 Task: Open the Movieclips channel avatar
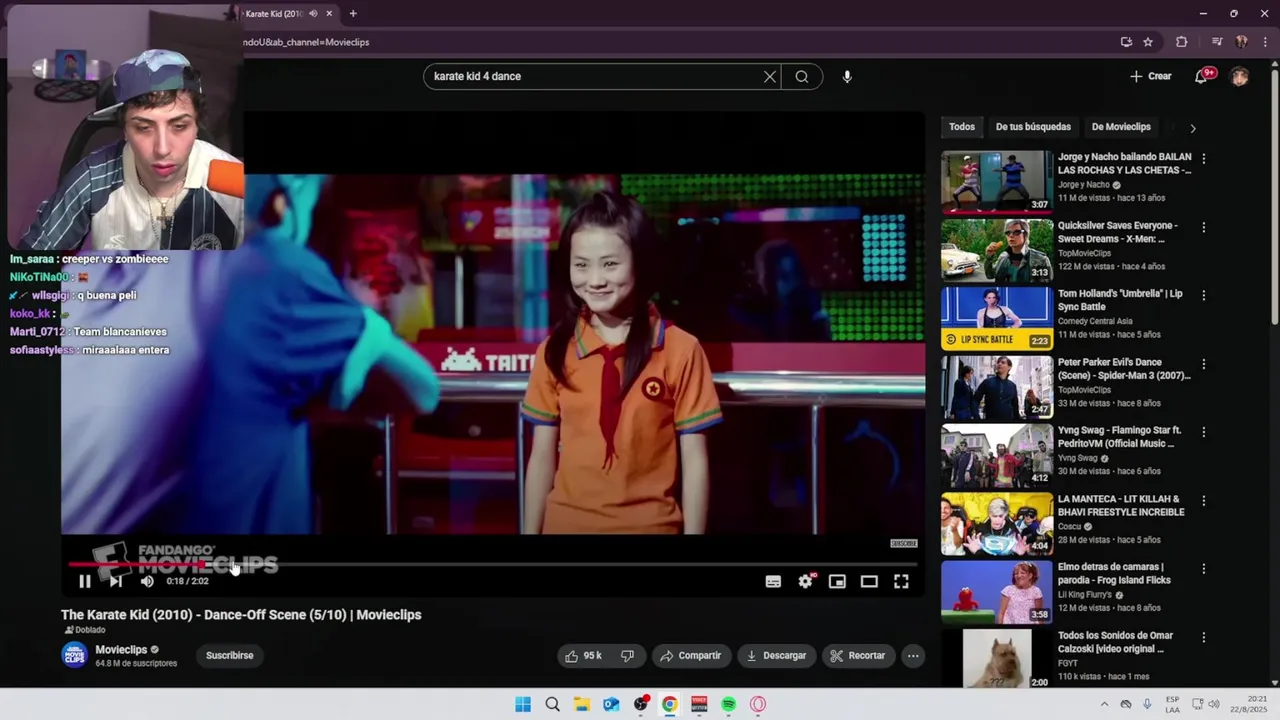74,655
